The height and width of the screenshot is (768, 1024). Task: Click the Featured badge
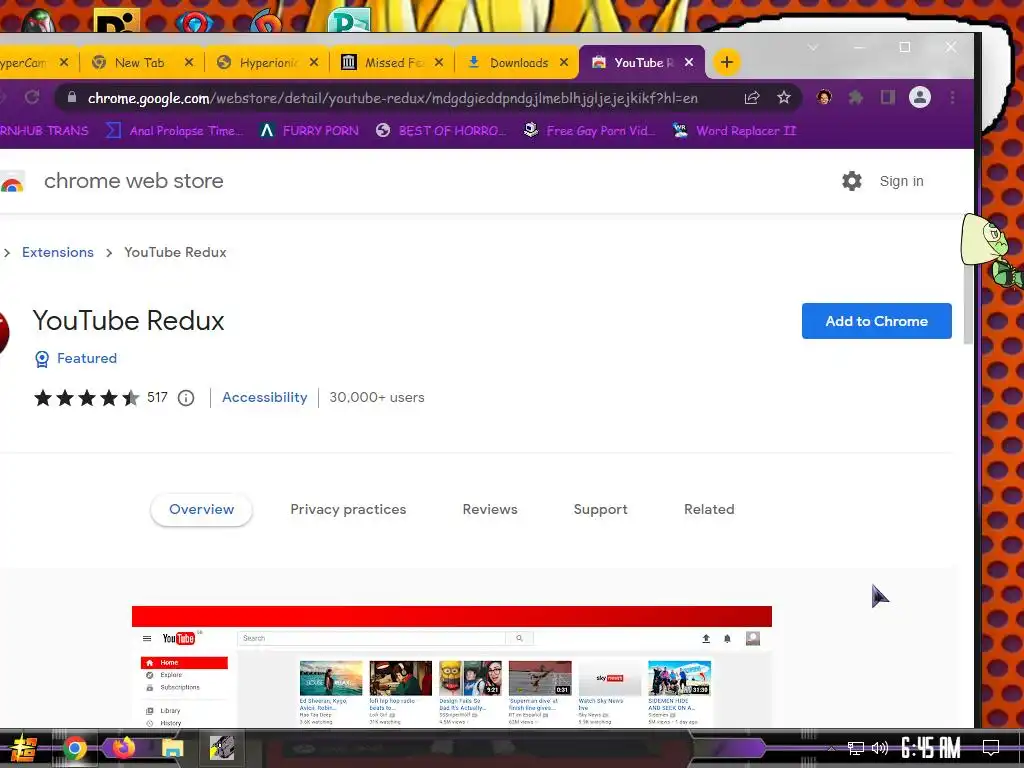[x=76, y=359]
